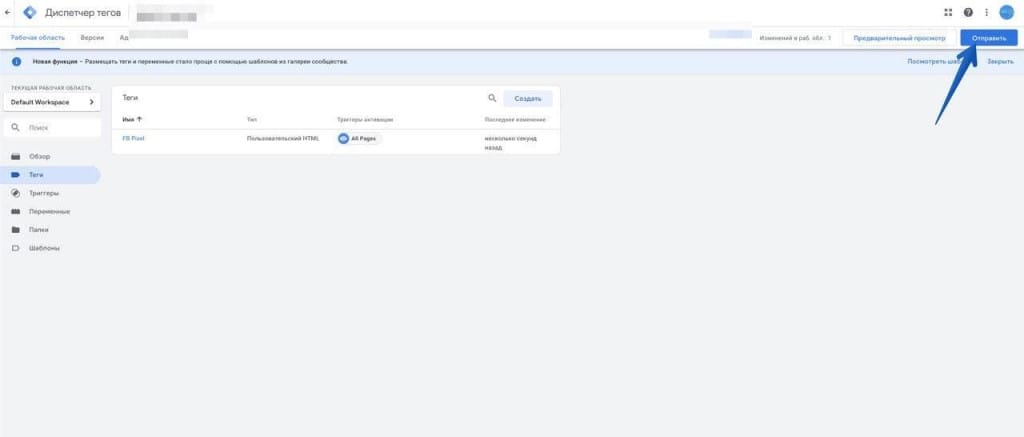Click the blue info icon in the banner
This screenshot has width=1024, height=437.
point(16,61)
